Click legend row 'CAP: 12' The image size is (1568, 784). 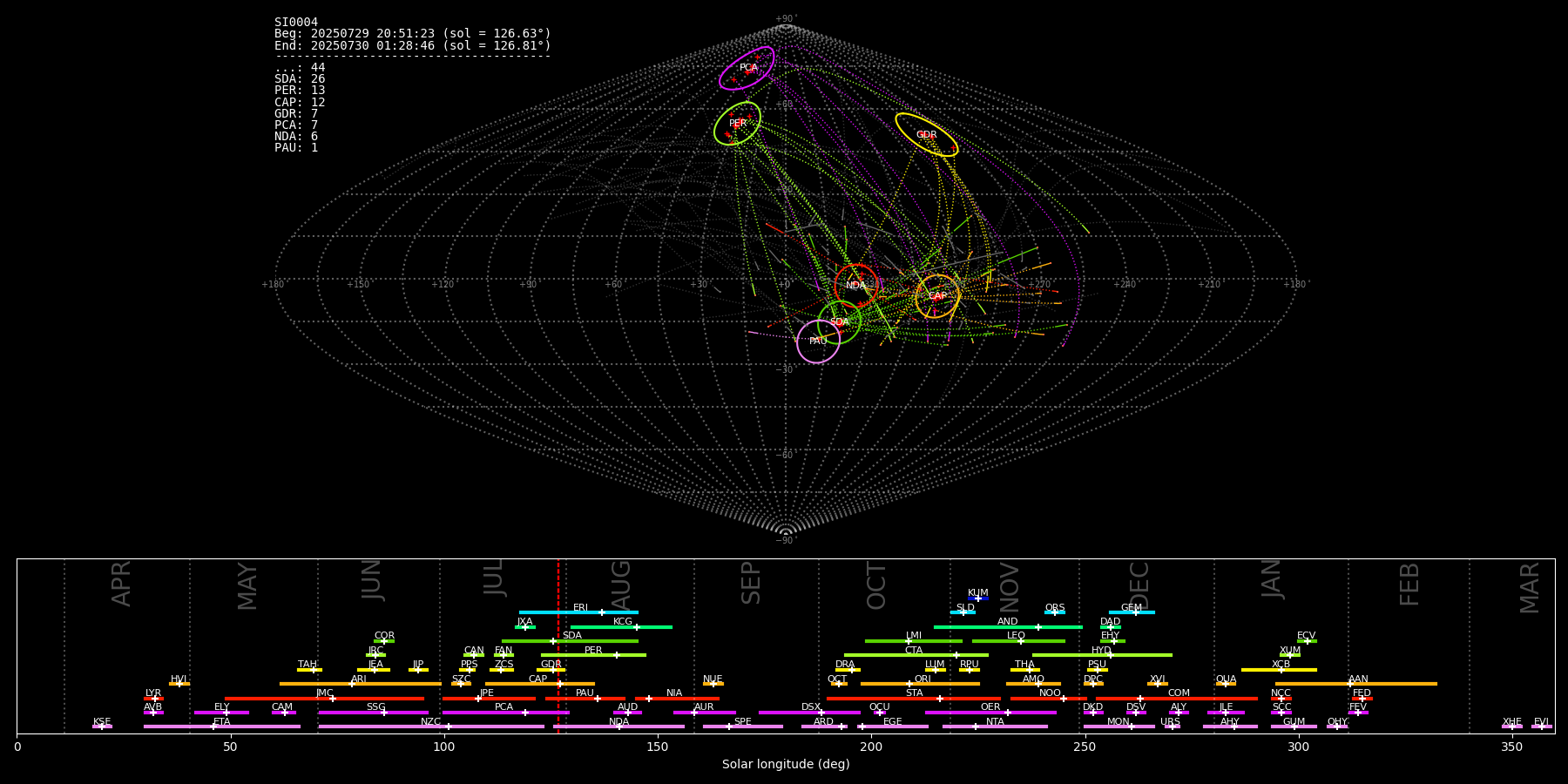[x=300, y=103]
